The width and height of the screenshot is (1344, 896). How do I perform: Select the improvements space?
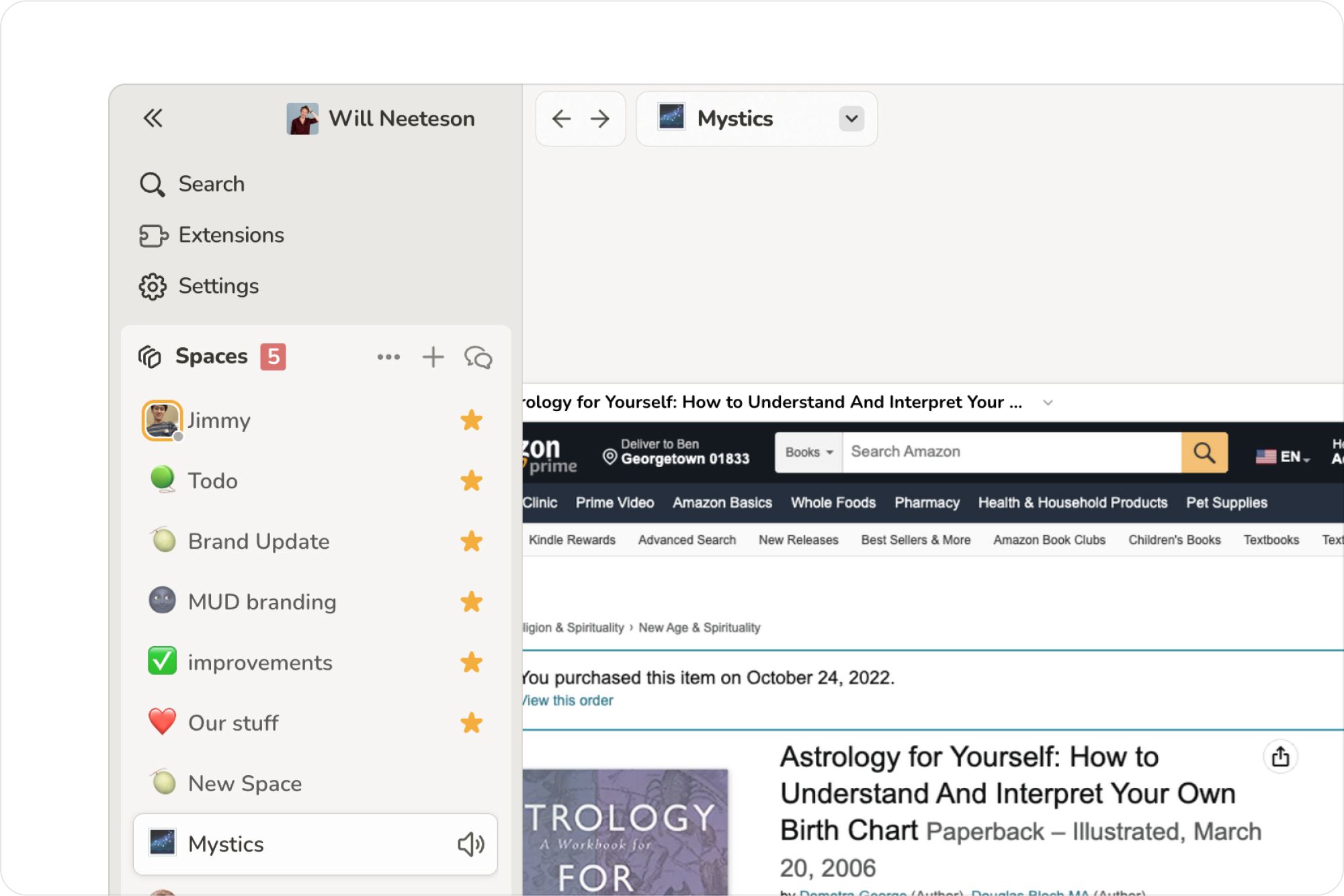click(x=315, y=662)
